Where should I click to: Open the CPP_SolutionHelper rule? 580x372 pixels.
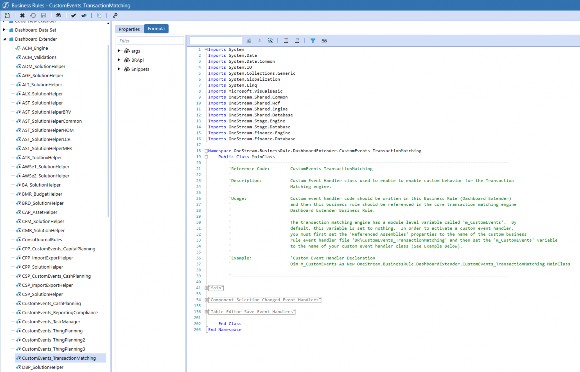42,267
